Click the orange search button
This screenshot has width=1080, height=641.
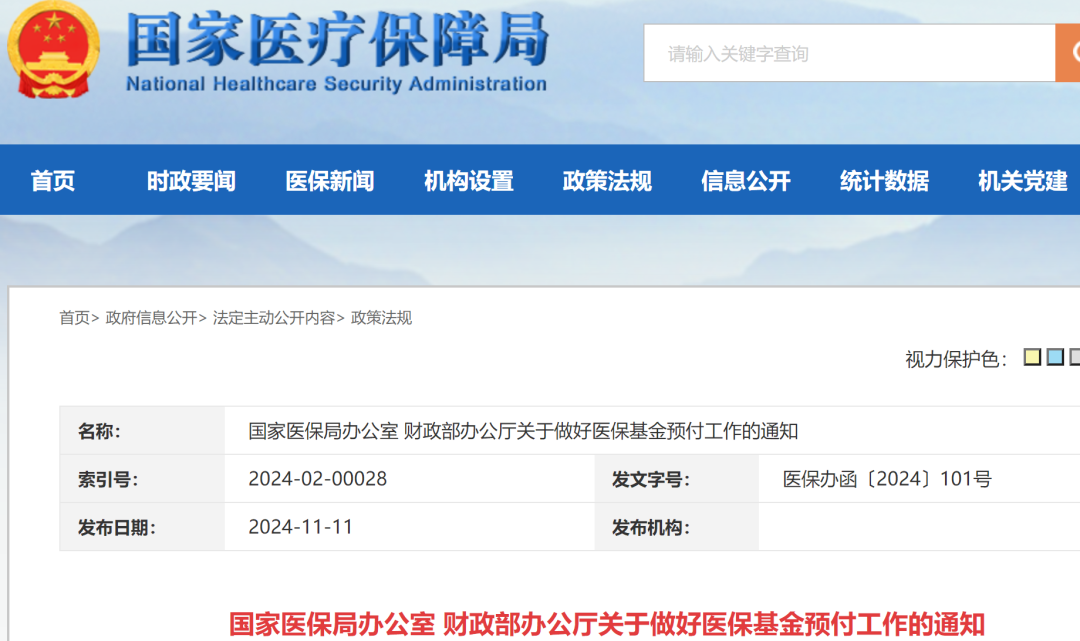click(1068, 53)
